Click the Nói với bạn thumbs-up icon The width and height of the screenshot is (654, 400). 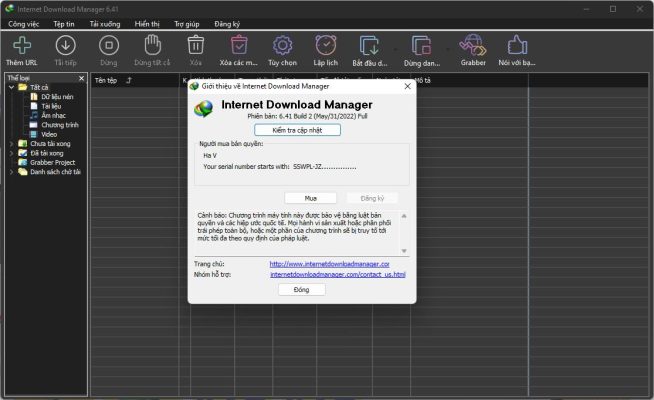point(516,45)
